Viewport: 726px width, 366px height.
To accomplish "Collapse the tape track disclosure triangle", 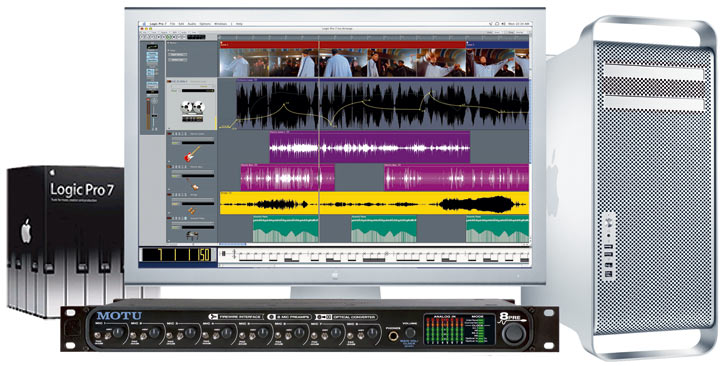I will [x=169, y=128].
